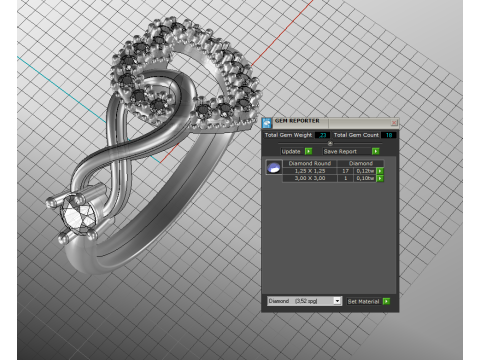
Task: Click the Total Gem Count value field
Action: pyautogui.click(x=388, y=135)
